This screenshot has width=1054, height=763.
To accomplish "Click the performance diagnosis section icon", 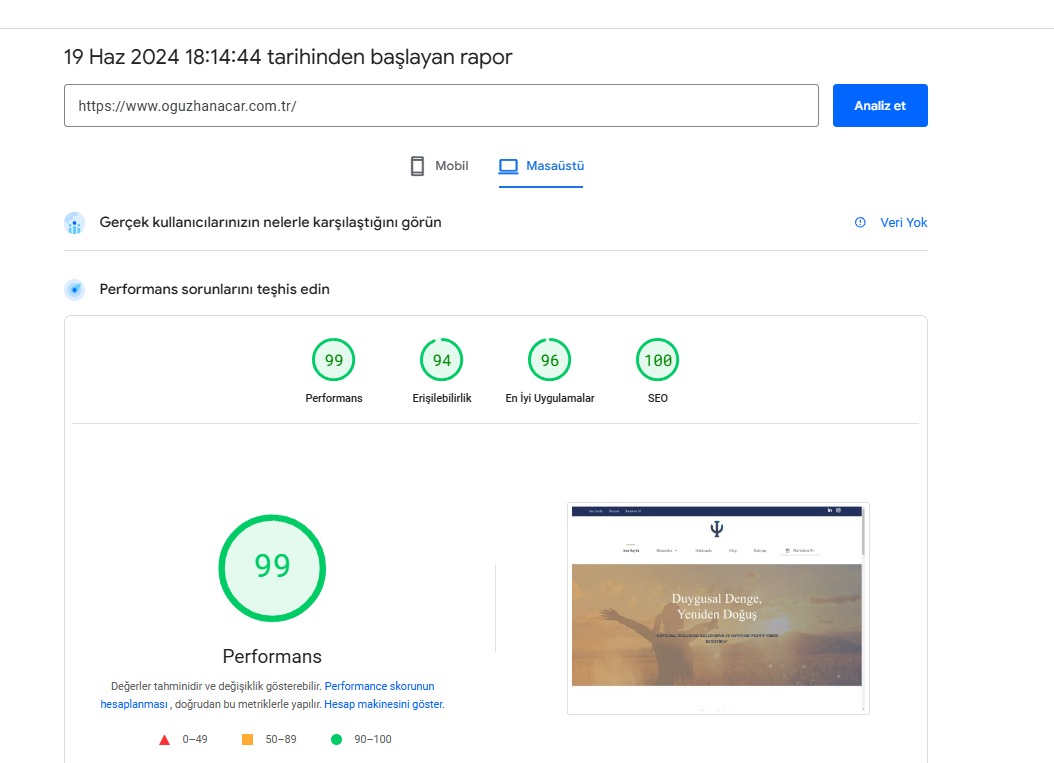I will pos(75,290).
